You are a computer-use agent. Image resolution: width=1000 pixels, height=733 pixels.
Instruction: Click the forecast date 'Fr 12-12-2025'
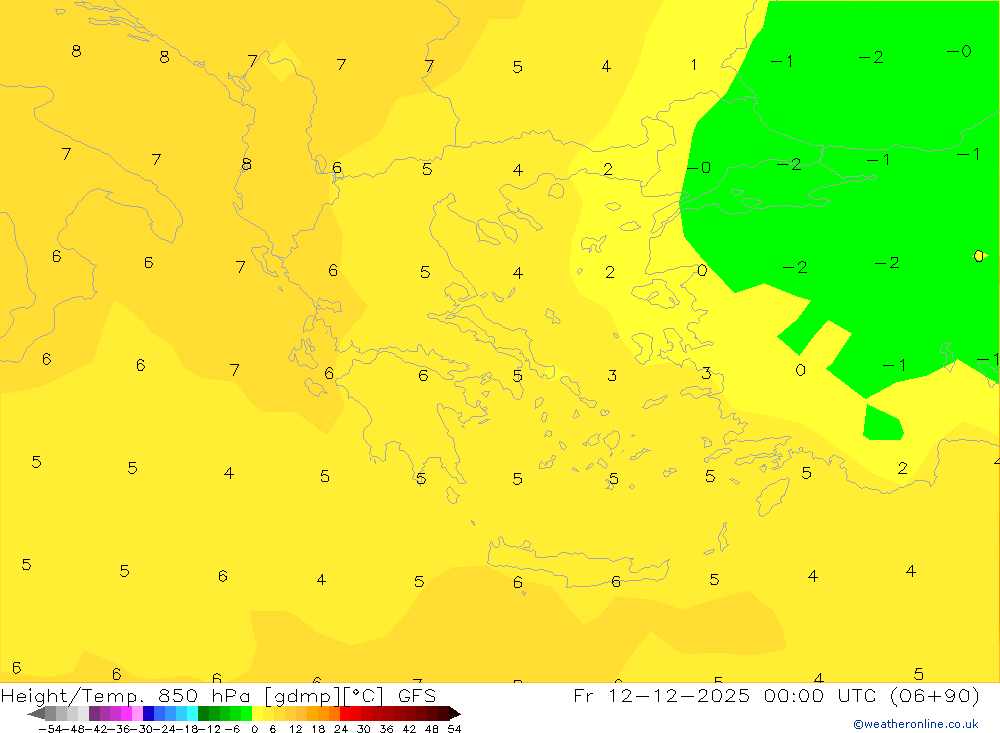(x=662, y=695)
